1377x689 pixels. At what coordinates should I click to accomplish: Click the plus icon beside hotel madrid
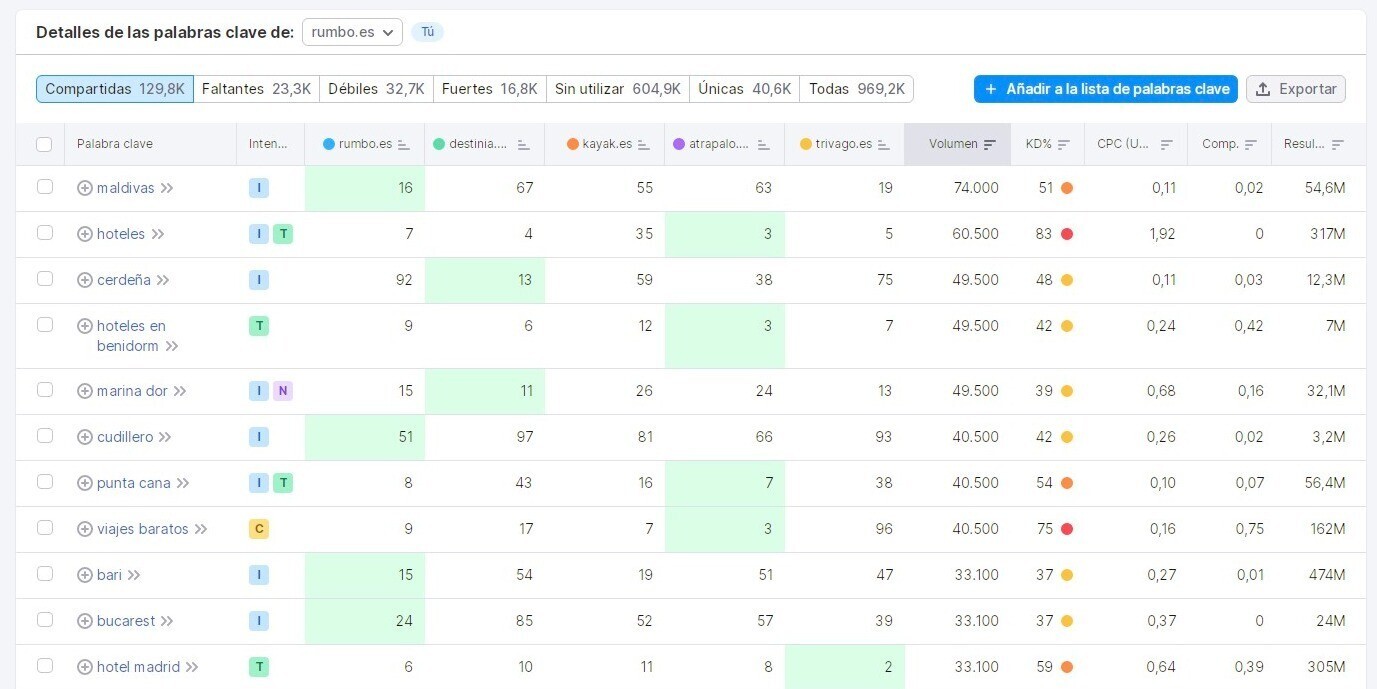[85, 667]
